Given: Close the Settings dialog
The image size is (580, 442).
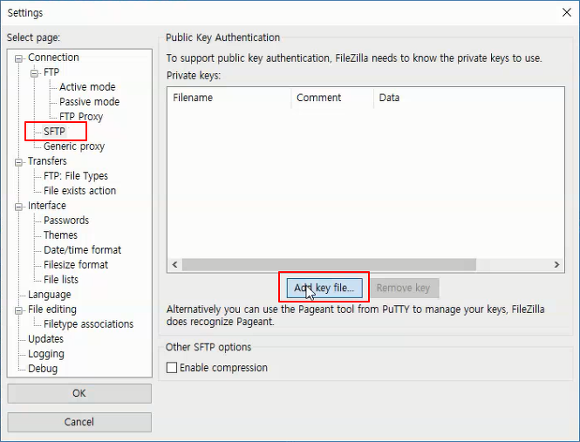Looking at the screenshot, I should 566,13.
